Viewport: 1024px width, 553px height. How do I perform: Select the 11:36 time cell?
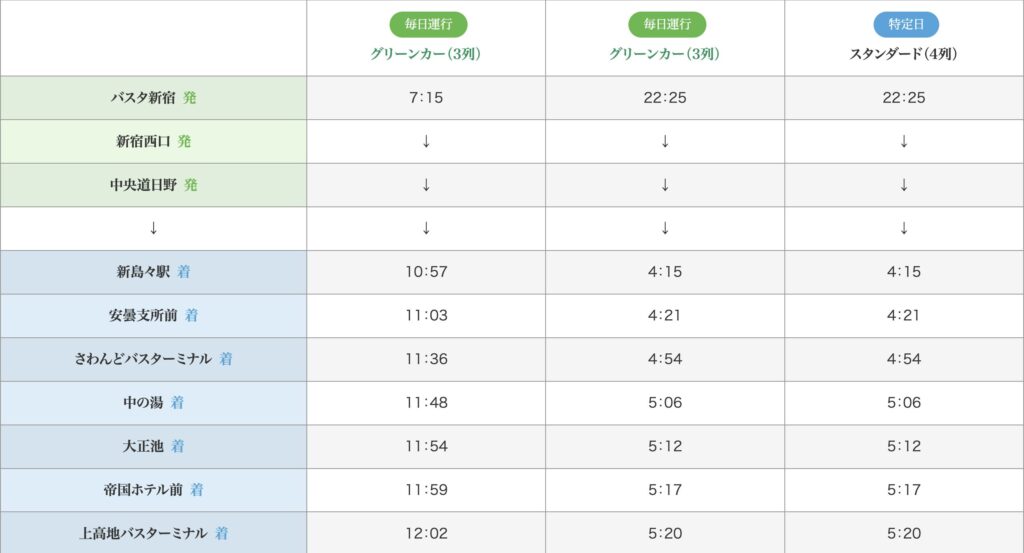coord(426,359)
